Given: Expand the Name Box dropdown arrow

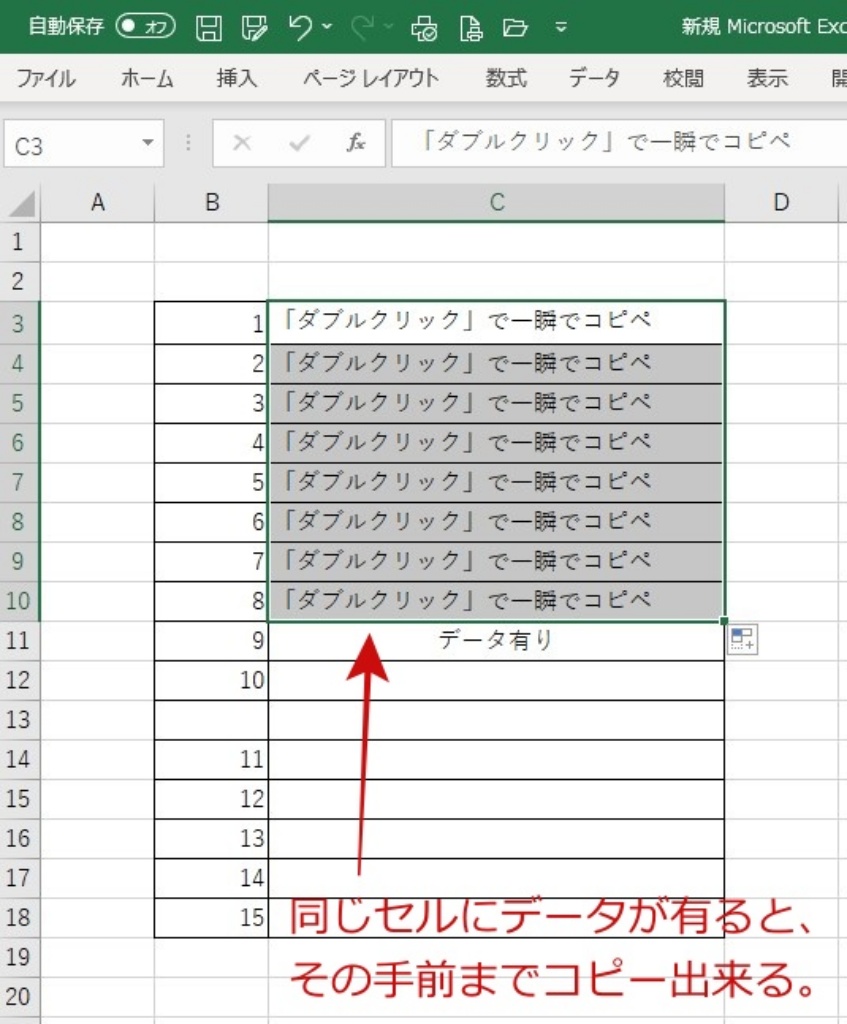Looking at the screenshot, I should [x=148, y=143].
